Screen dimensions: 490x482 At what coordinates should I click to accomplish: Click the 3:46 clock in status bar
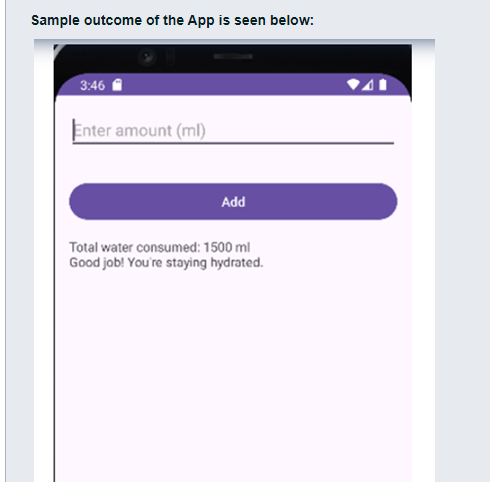[x=92, y=86]
